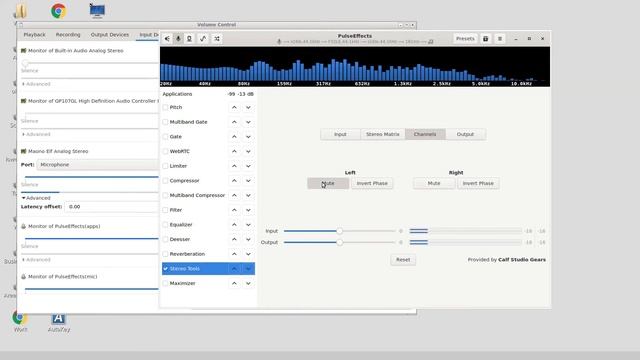This screenshot has width=640, height=360.
Task: Adjust the Output gain slider
Action: (x=340, y=242)
